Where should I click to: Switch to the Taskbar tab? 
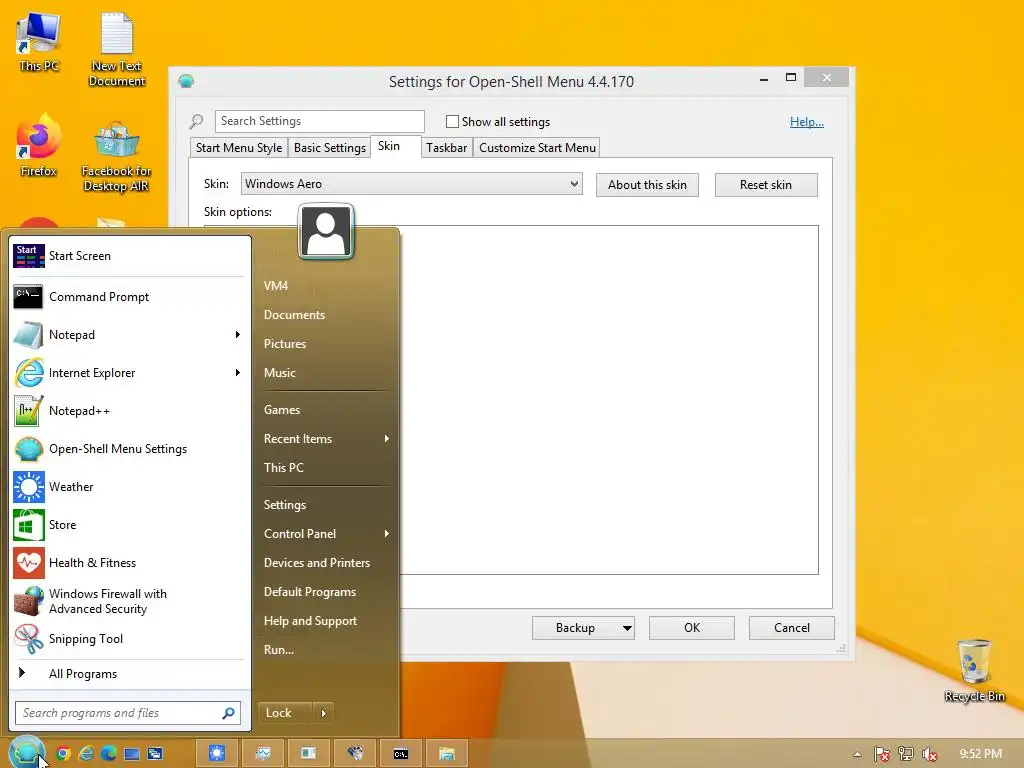click(447, 148)
